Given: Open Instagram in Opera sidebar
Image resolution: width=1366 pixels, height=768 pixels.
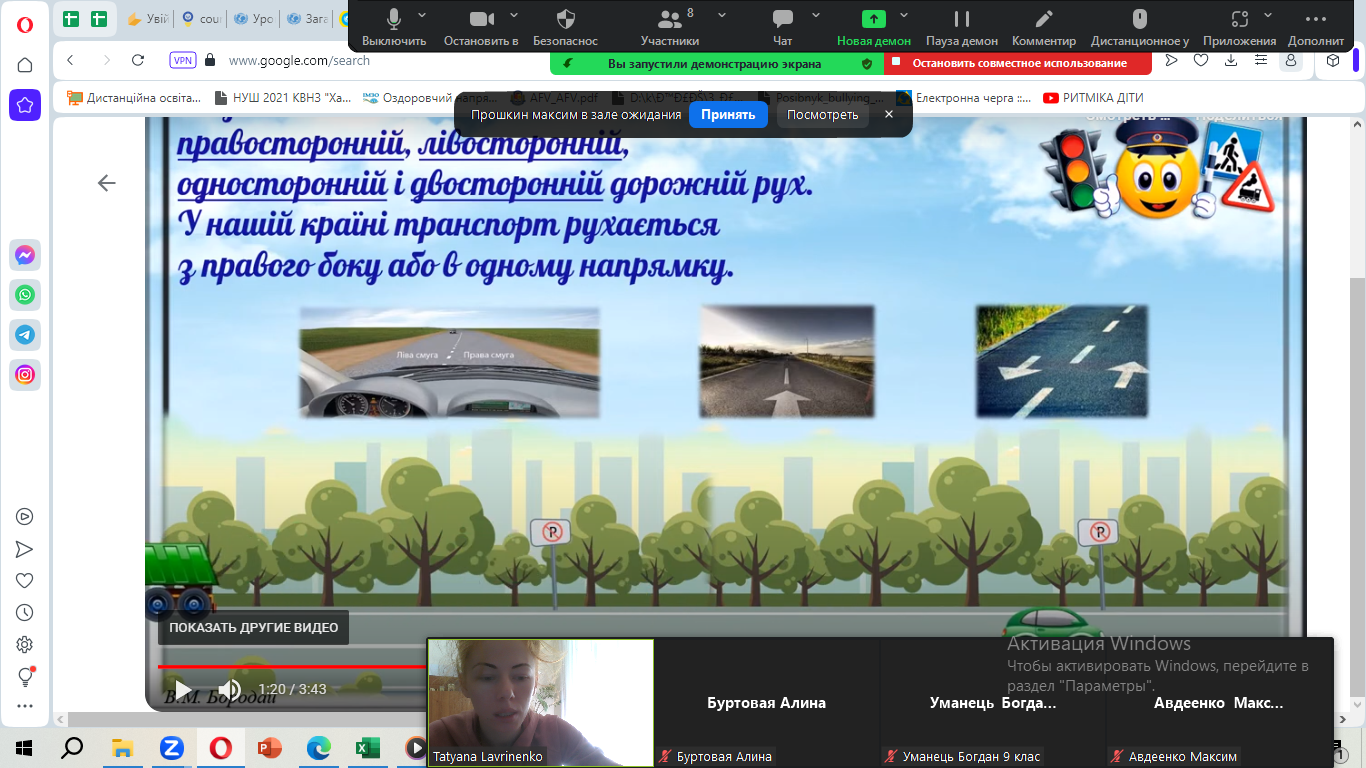Looking at the screenshot, I should pyautogui.click(x=25, y=375).
